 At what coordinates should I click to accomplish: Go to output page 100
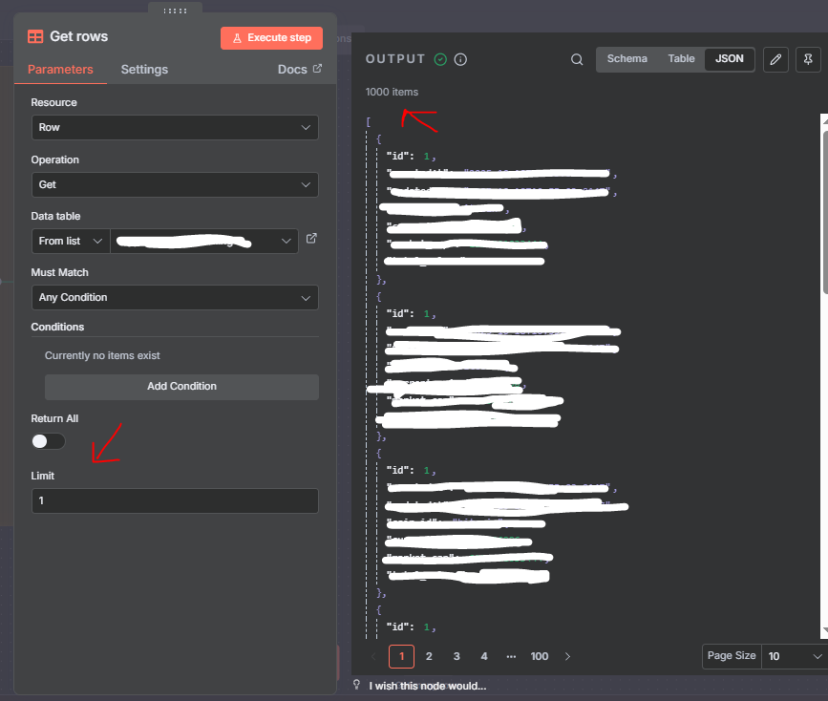pyautogui.click(x=539, y=657)
